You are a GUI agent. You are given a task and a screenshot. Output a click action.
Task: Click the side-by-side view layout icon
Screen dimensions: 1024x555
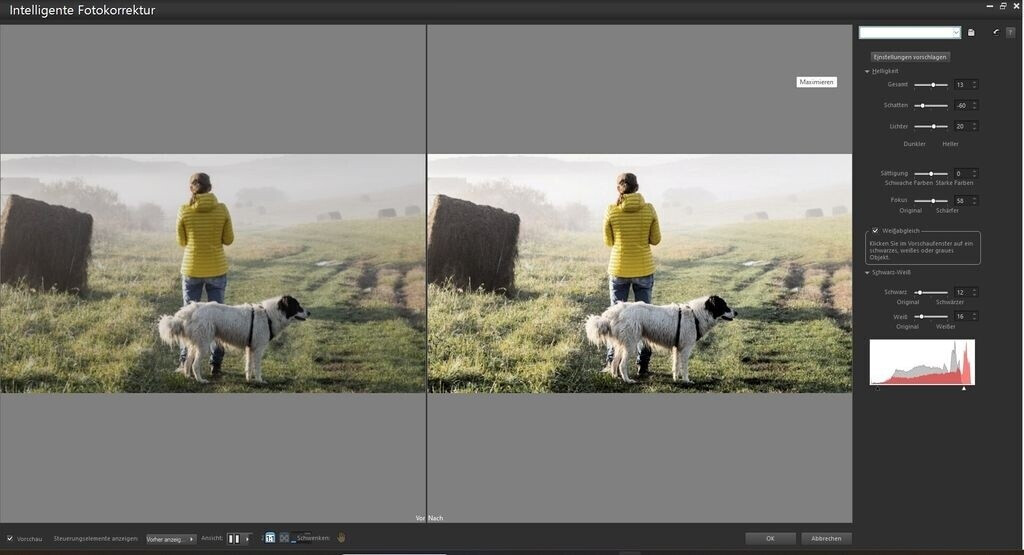pyautogui.click(x=234, y=539)
